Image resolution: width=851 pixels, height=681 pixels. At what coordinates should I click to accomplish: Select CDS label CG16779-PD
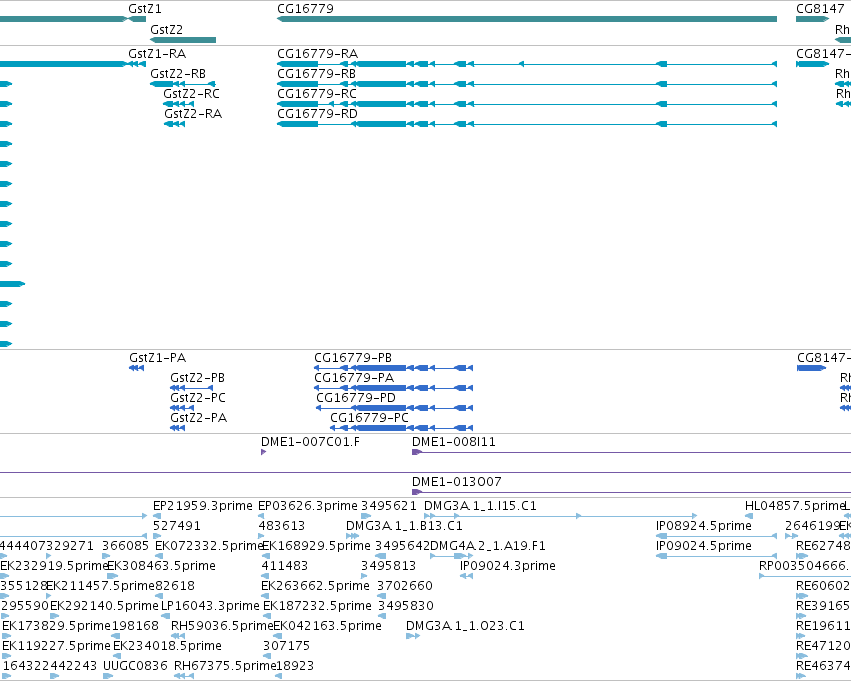click(356, 398)
